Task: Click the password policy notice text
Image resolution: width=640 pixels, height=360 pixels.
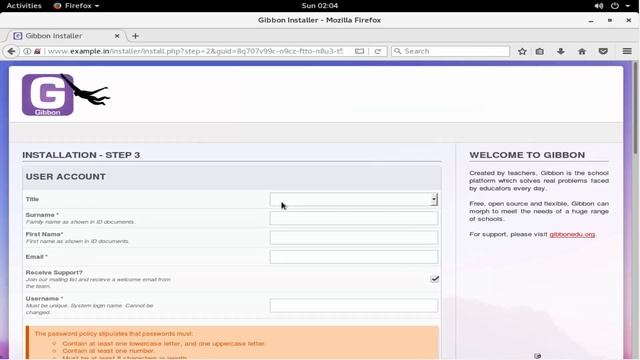Action: [114, 334]
